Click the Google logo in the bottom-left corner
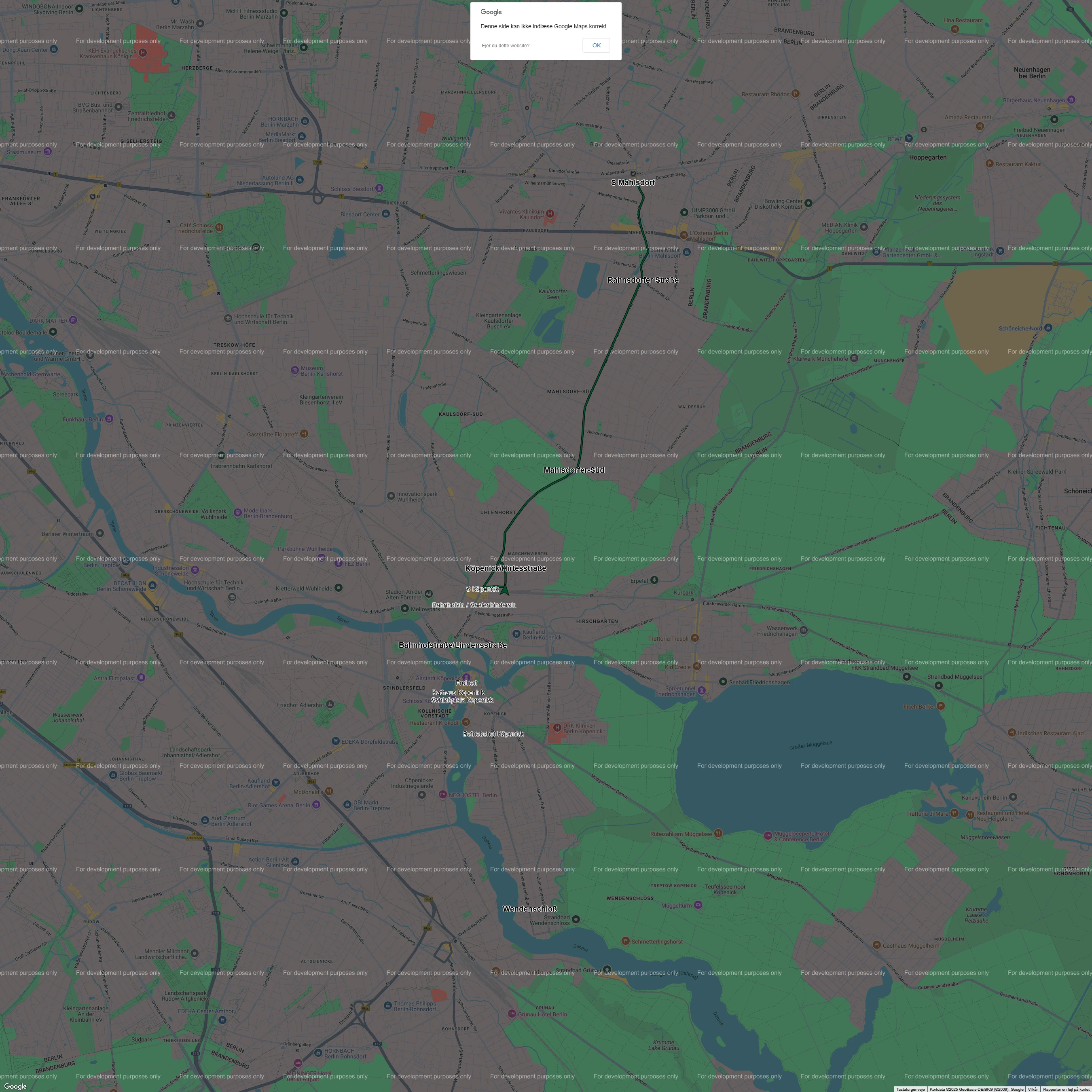 15,1086
